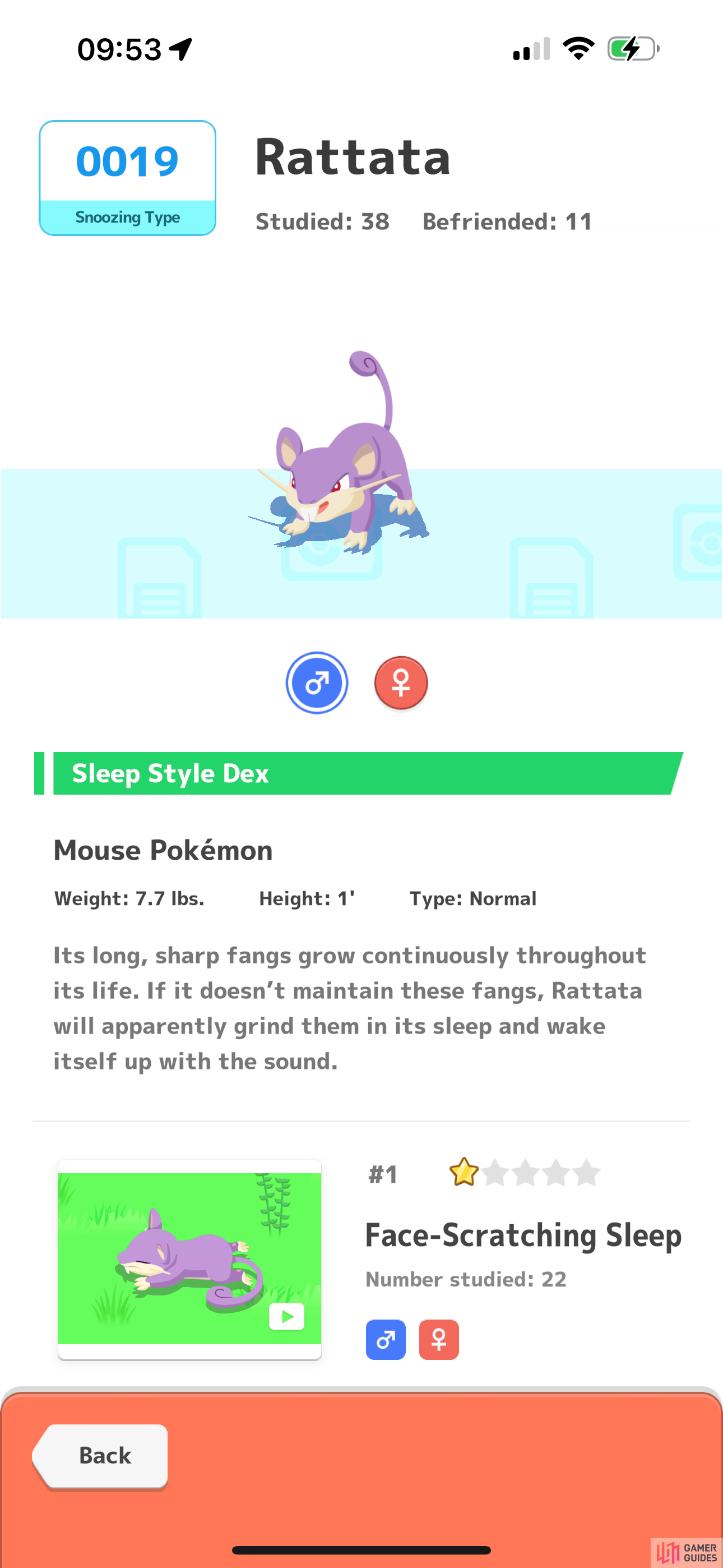Open the Face-Scratching Sleep thumbnail

189,1258
